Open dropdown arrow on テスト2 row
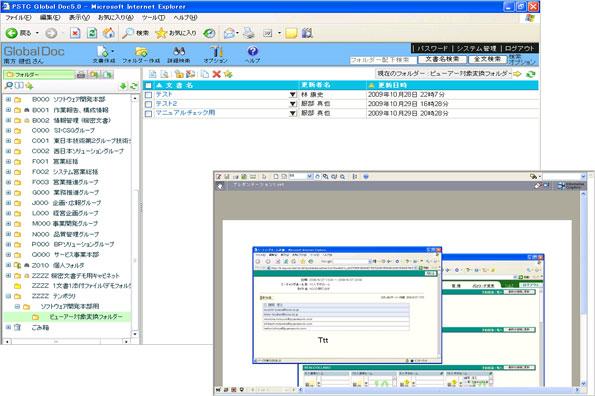The height and width of the screenshot is (396, 595). [x=293, y=104]
